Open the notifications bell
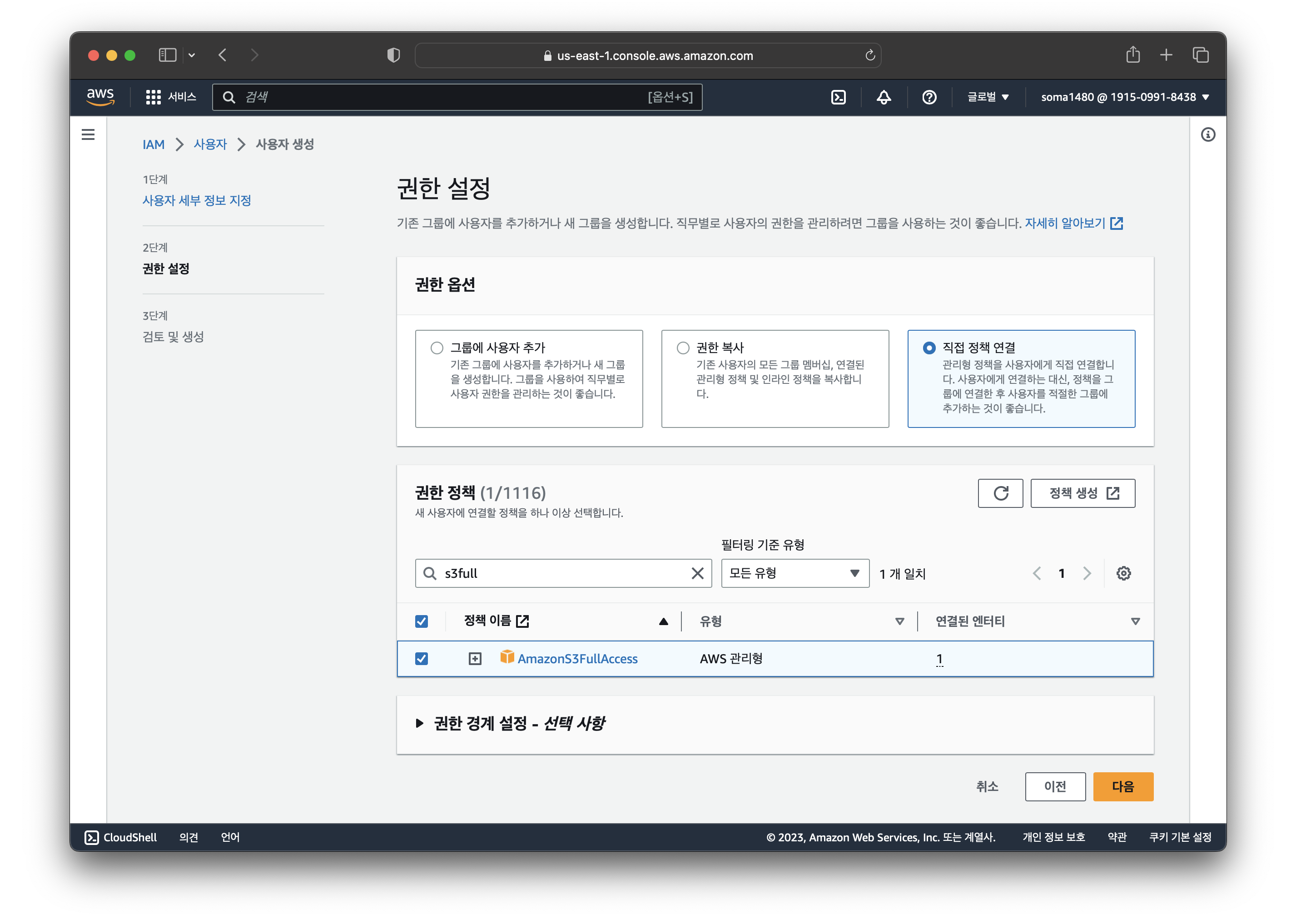 884,97
